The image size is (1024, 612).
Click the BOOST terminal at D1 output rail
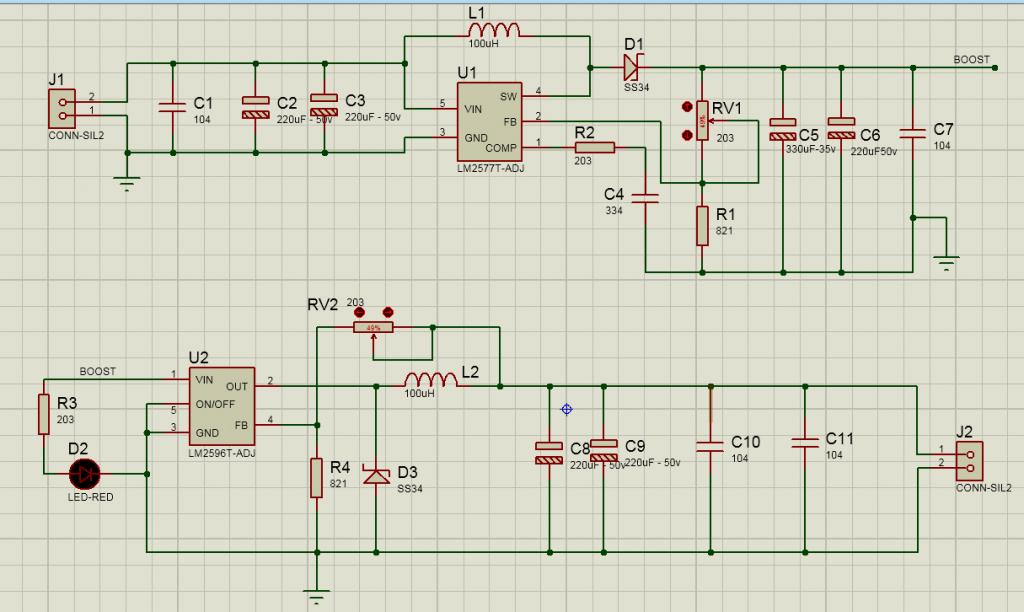995,68
